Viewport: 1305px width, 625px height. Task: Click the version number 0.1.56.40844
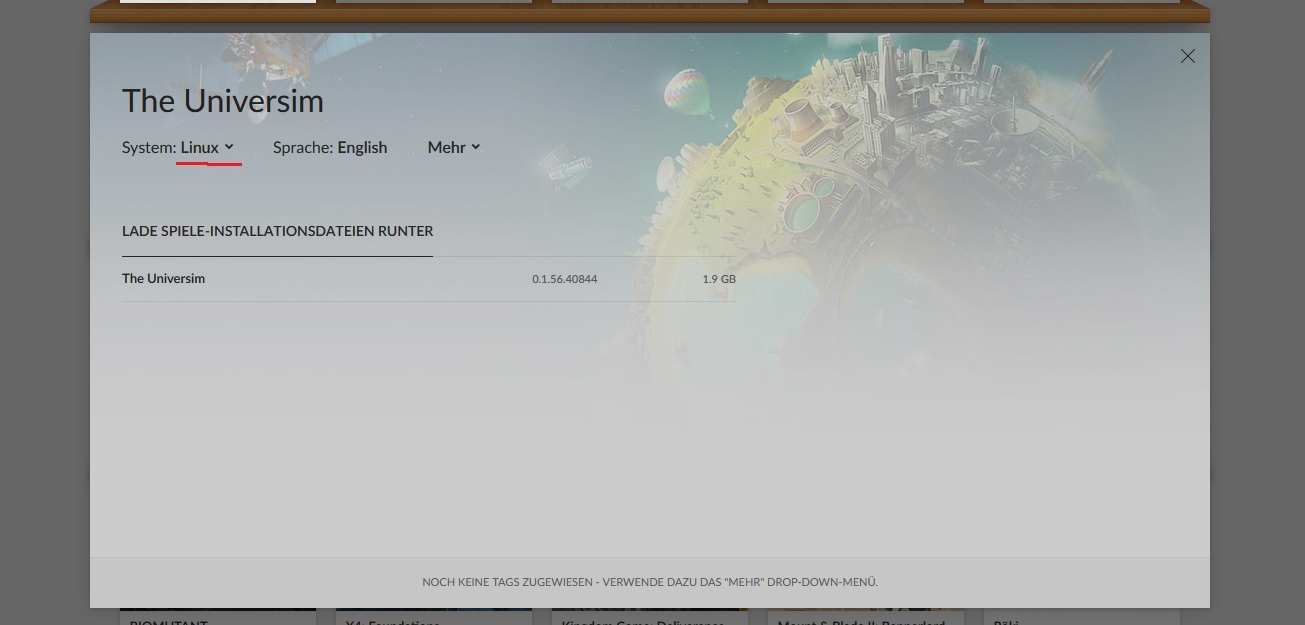coord(565,279)
